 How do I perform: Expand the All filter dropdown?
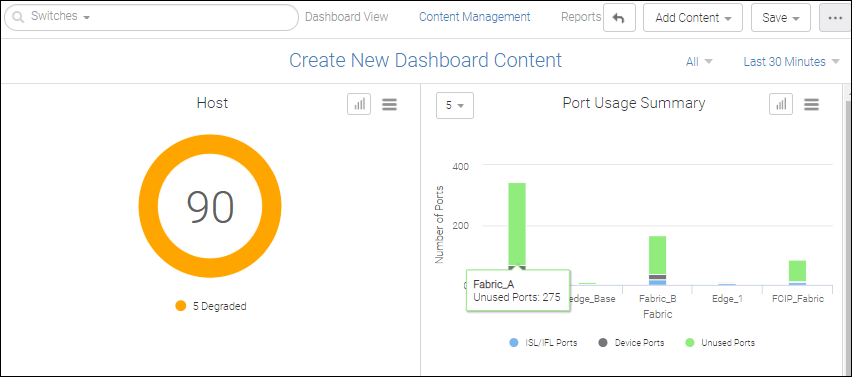[x=699, y=62]
